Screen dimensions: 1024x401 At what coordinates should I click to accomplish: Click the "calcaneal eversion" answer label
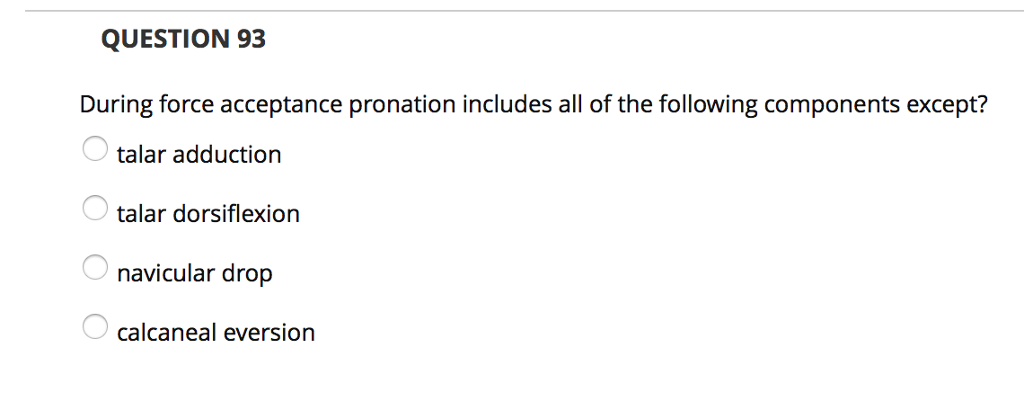coord(215,333)
